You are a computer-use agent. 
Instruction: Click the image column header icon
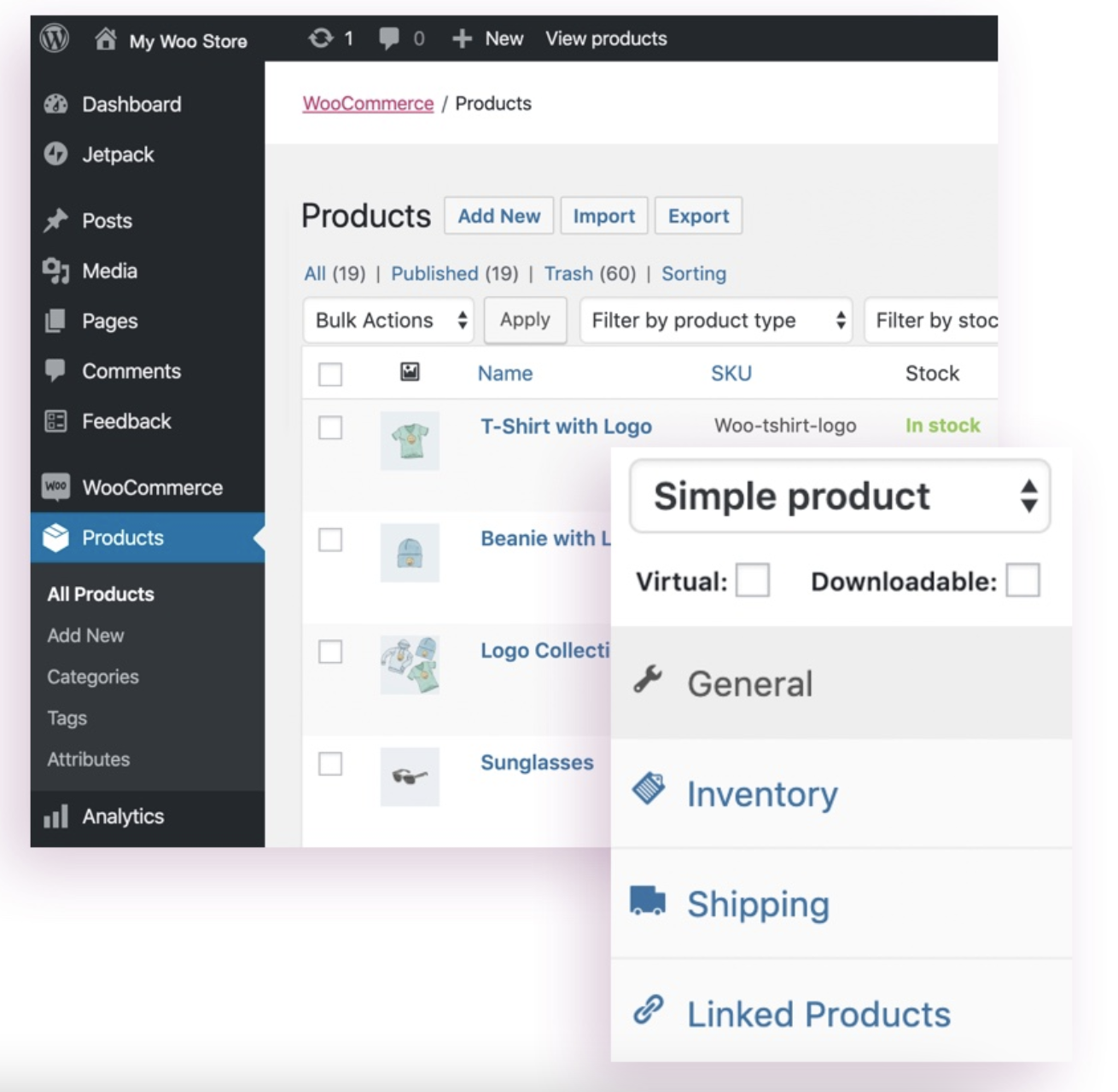tap(410, 372)
